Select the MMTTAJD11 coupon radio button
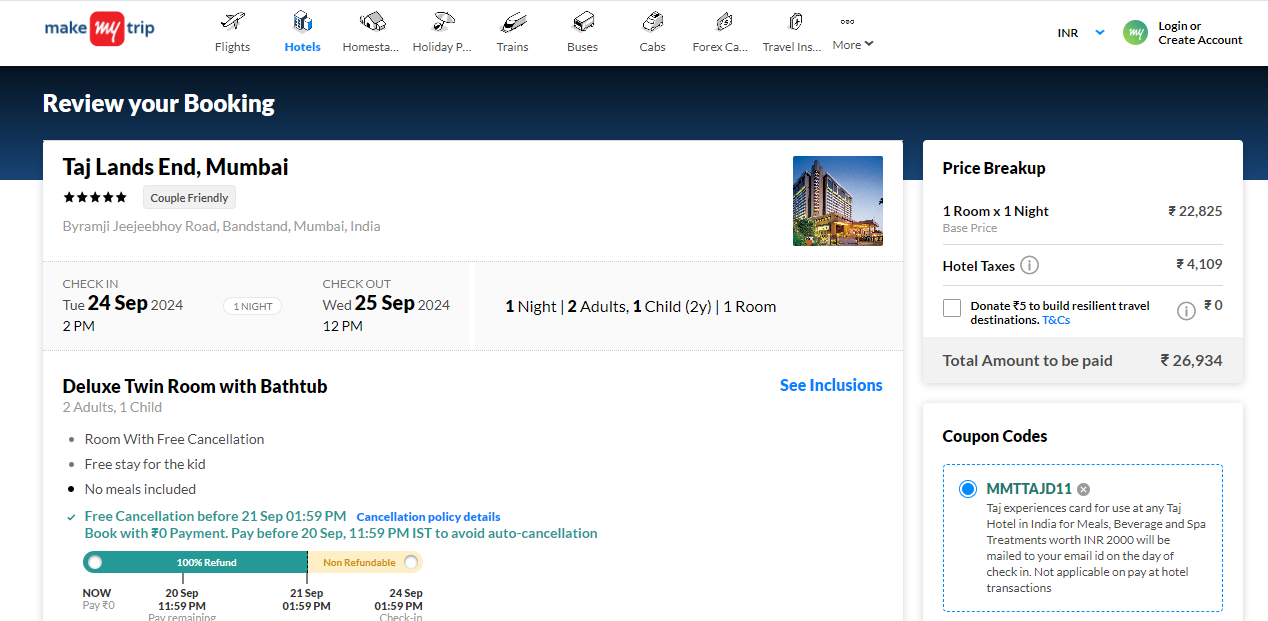1268x621 pixels. 968,489
